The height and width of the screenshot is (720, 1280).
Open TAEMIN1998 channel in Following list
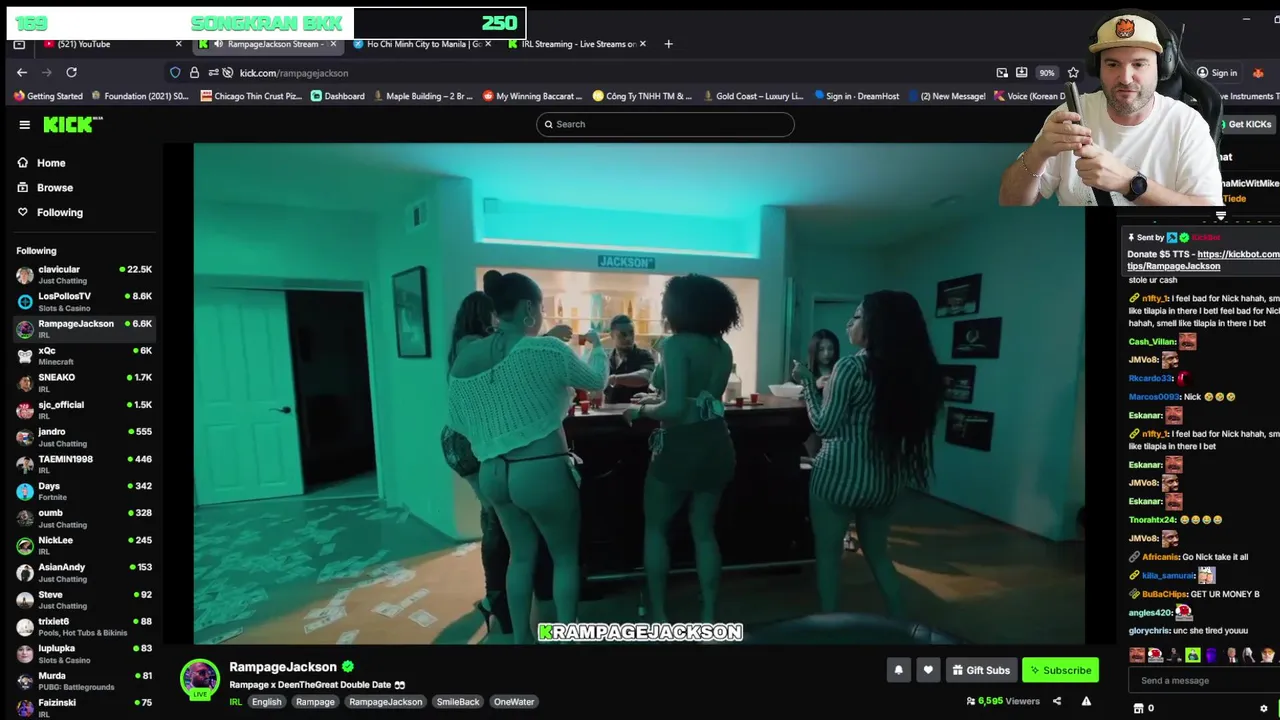pos(84,463)
